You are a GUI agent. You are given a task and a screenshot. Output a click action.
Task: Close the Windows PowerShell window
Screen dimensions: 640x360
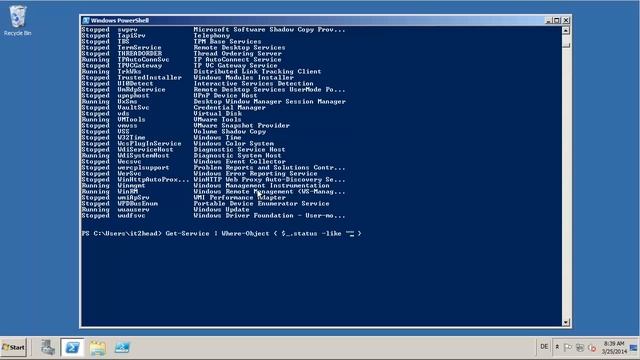(x=566, y=20)
